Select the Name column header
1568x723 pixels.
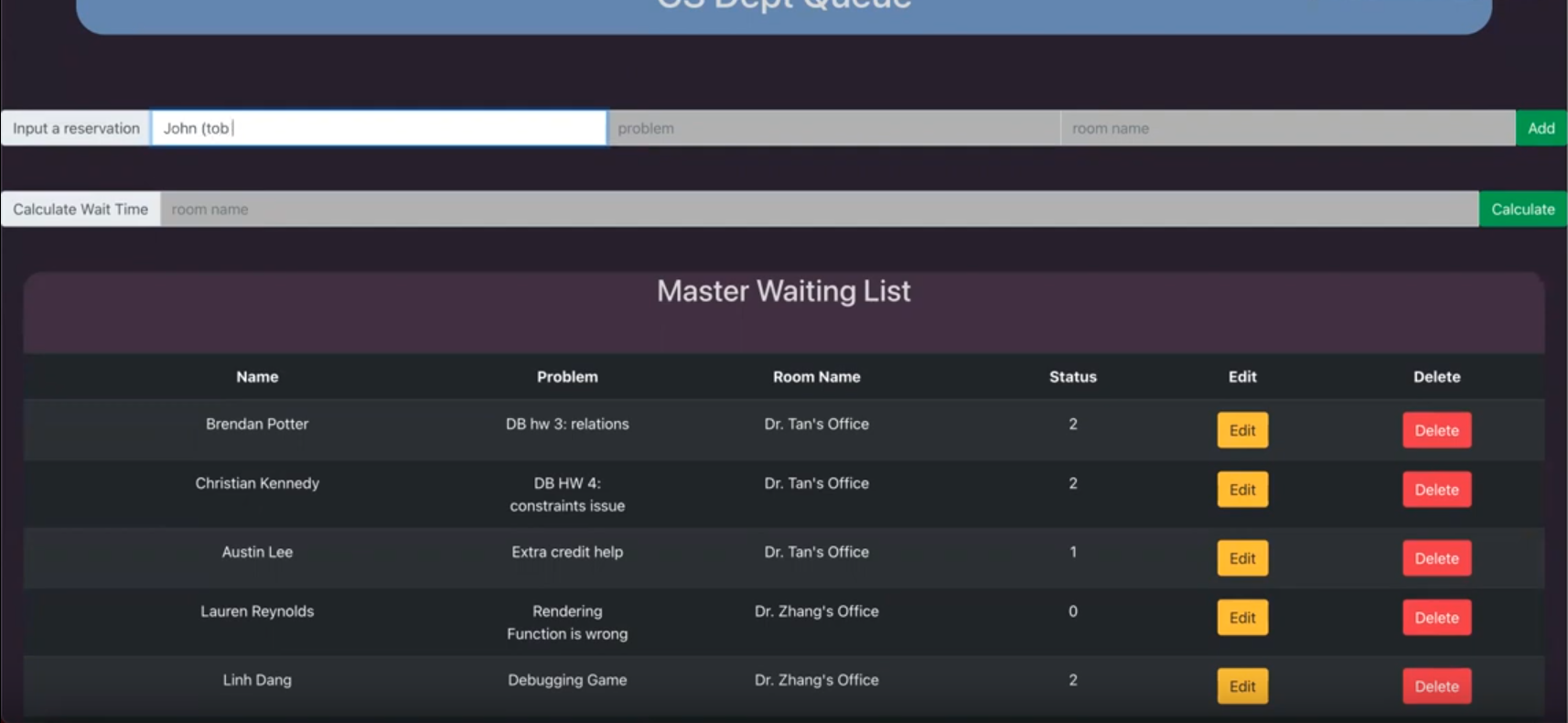pos(257,377)
